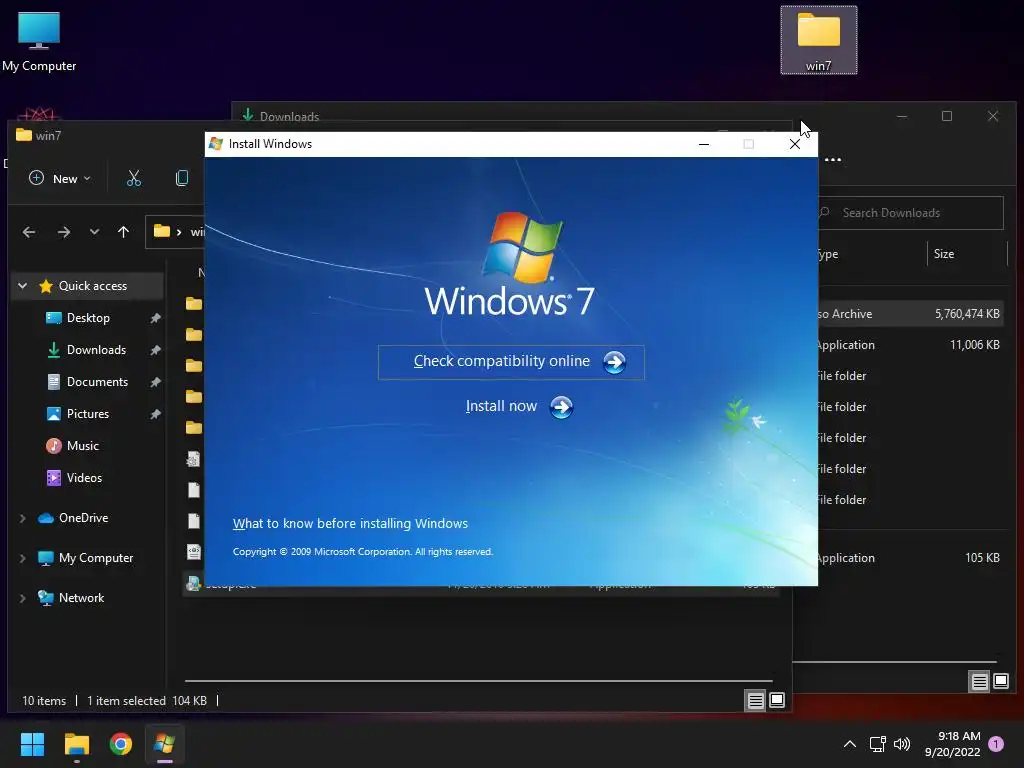Viewport: 1024px width, 768px height.
Task: Open Downloads in Quick access
Action: (x=96, y=350)
